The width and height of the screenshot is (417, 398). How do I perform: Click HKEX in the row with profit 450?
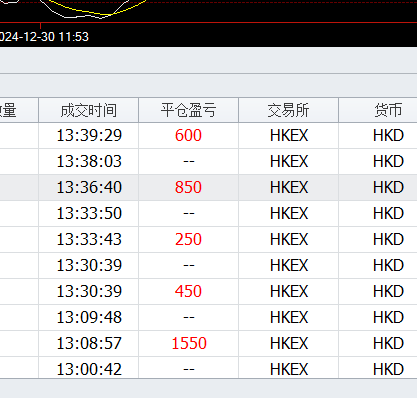289,291
